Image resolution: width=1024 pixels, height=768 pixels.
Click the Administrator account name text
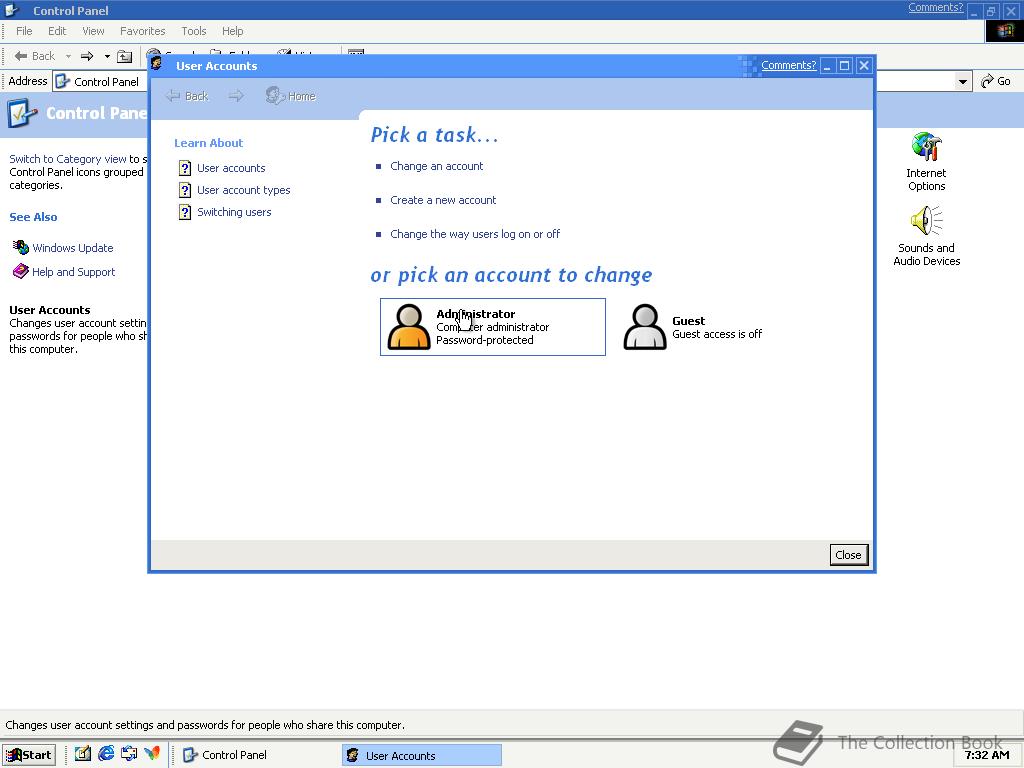(475, 314)
